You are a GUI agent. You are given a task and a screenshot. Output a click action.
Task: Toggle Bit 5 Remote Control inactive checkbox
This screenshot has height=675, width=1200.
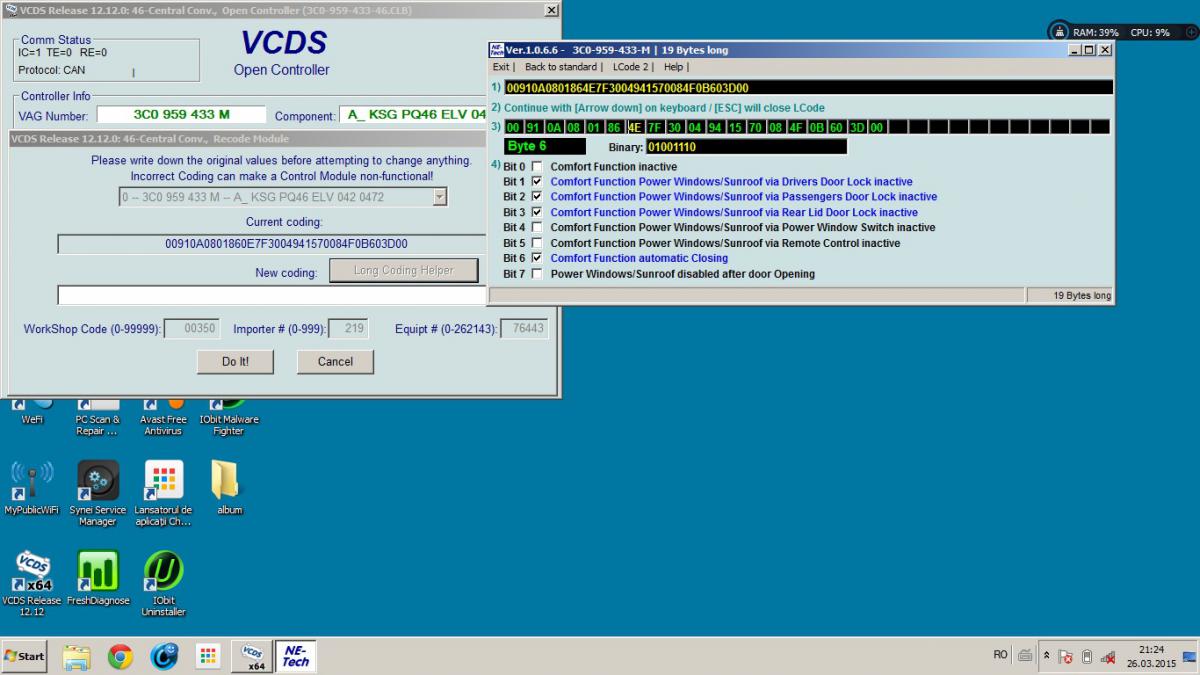[537, 243]
